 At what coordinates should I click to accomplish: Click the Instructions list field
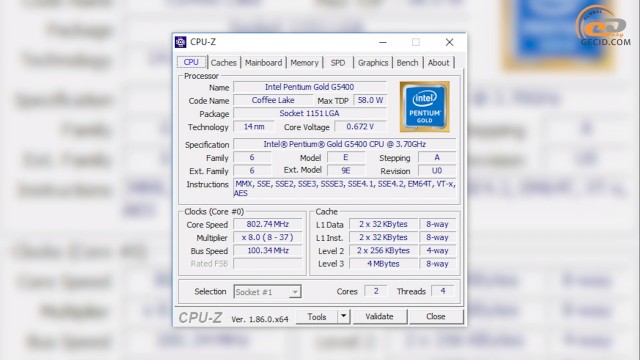pos(344,189)
